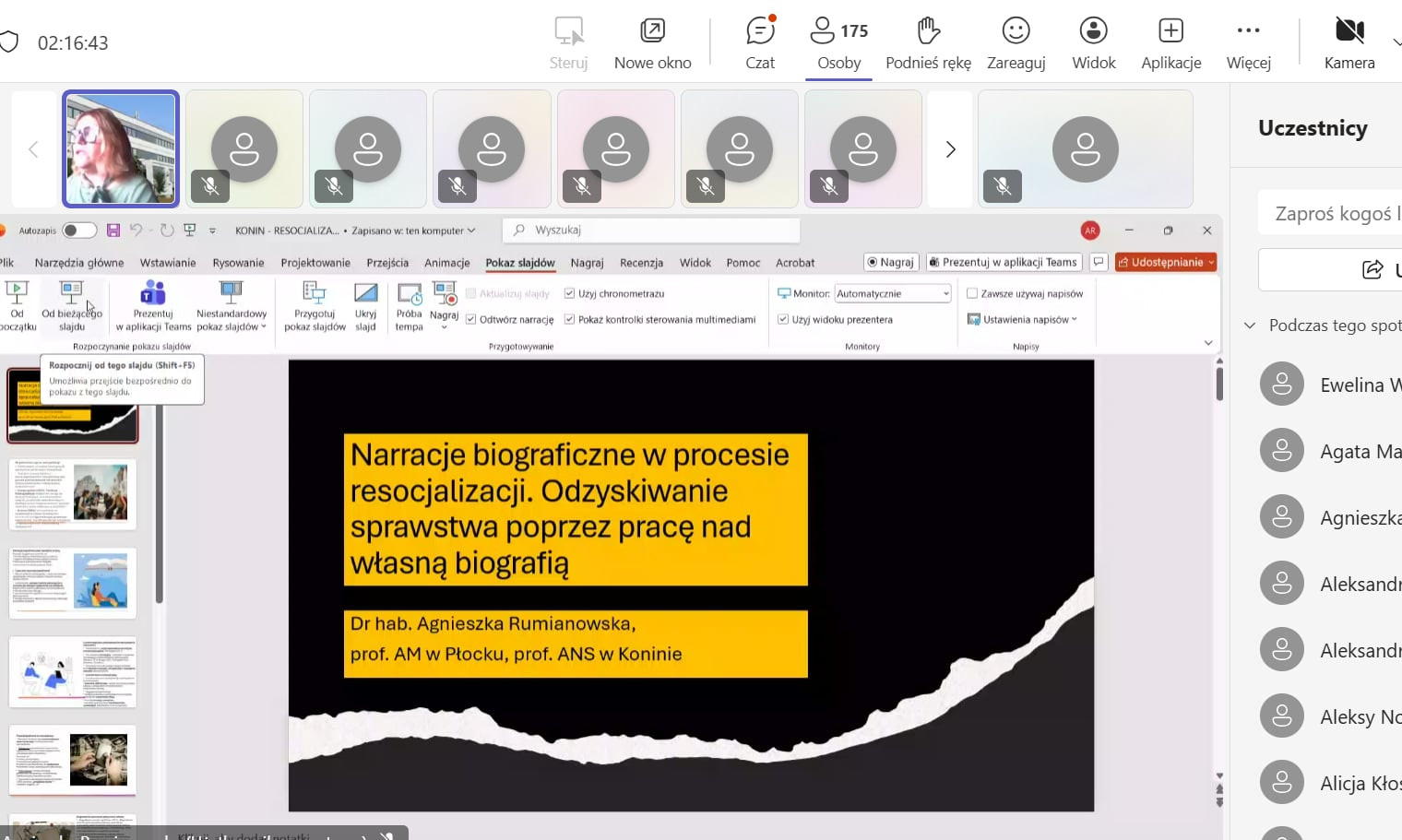Collapse the Podczas tego spotkania section
The width and height of the screenshot is (1402, 840).
pos(1250,325)
